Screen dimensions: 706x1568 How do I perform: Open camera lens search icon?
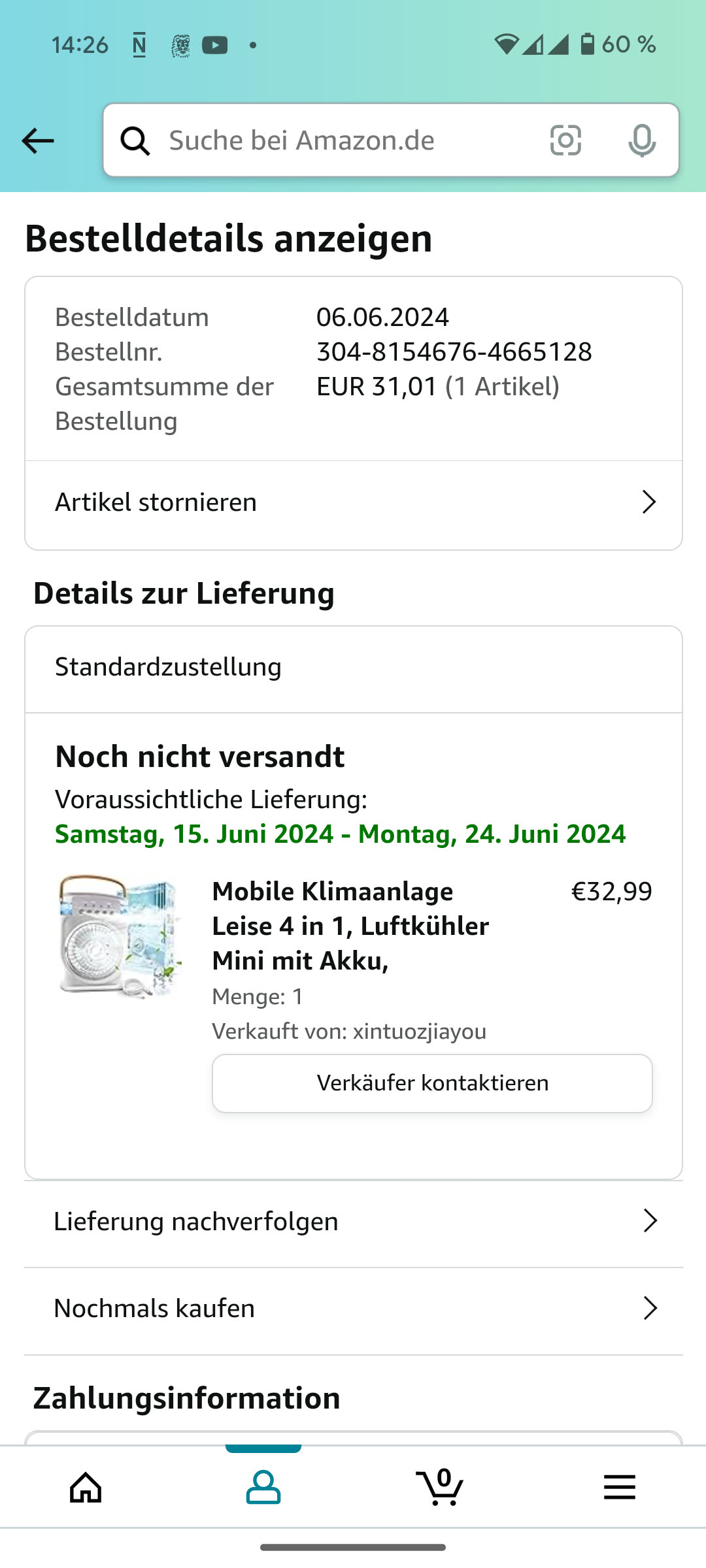565,140
